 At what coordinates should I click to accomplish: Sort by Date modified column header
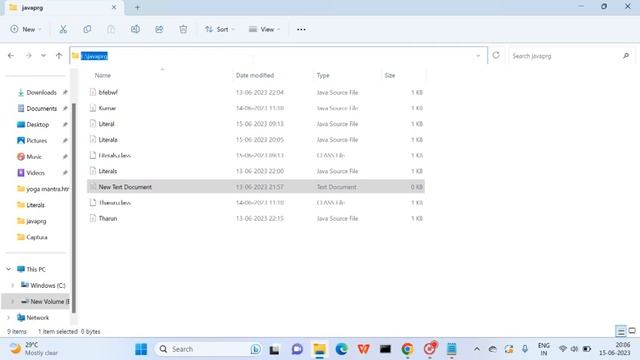coord(255,76)
